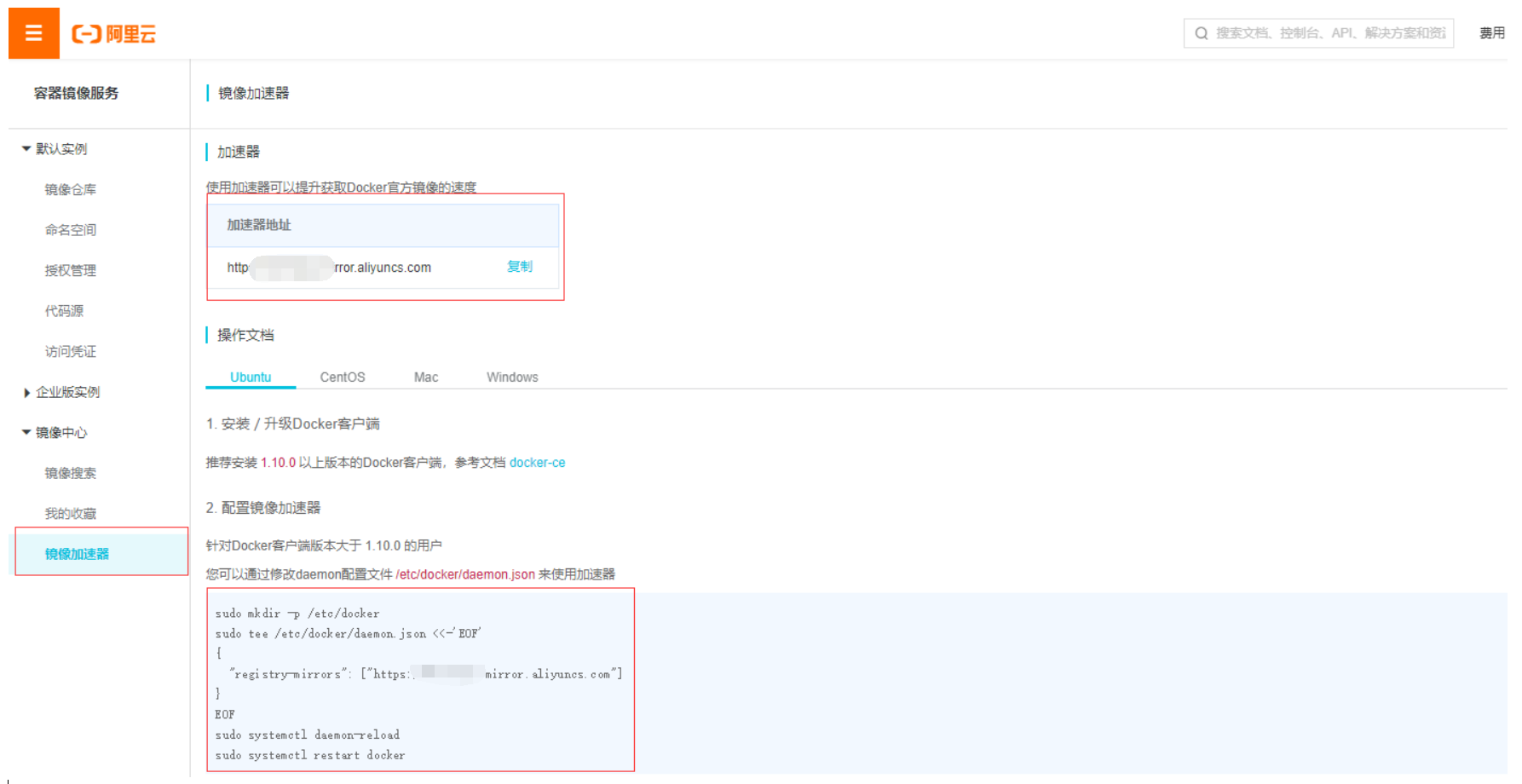The width and height of the screenshot is (1522, 784).
Task: Switch to the CentOS tab
Action: [x=343, y=377]
